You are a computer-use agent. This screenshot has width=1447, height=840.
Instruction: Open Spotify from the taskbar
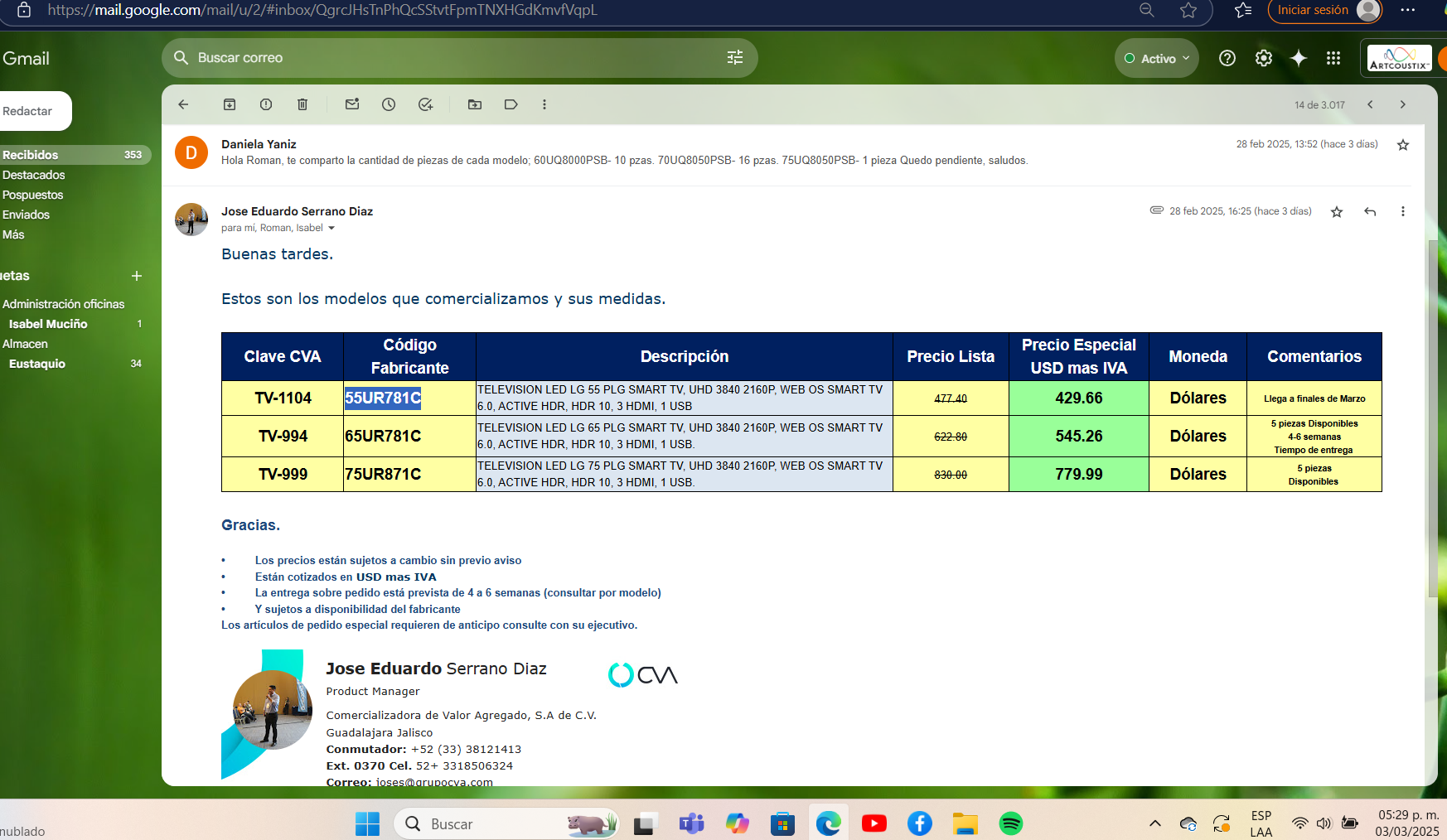(x=1011, y=823)
